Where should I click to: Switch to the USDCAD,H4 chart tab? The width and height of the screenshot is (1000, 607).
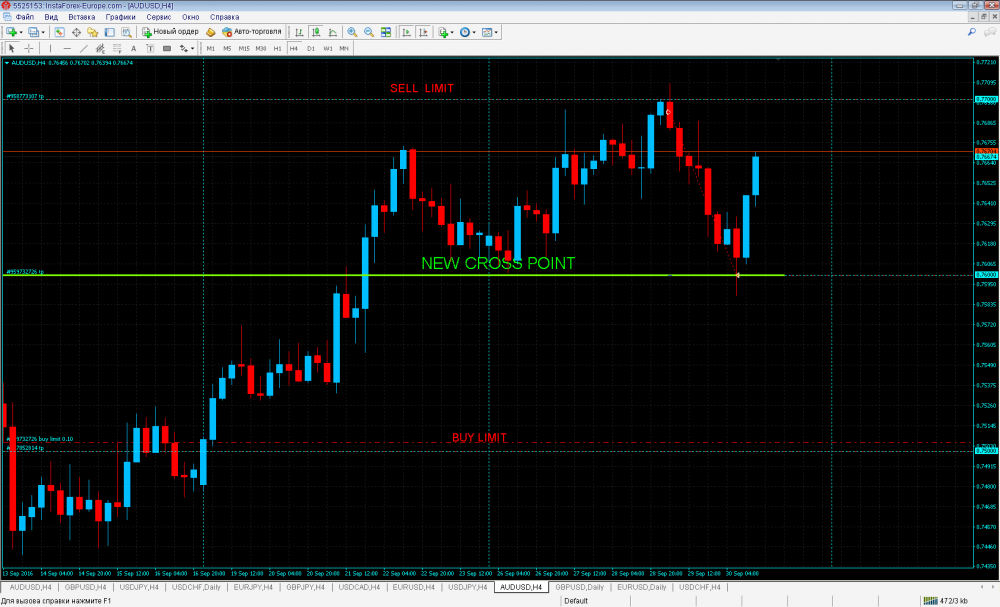pos(359,587)
